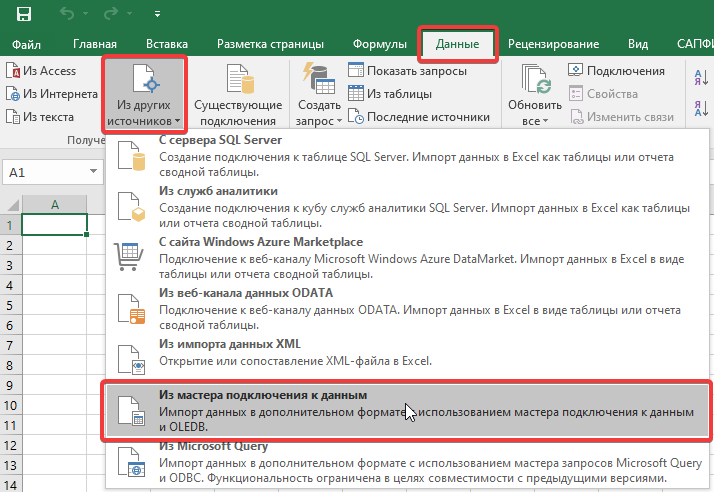This screenshot has height=492, width=714.
Task: Click the Из Access button
Action: click(x=41, y=71)
